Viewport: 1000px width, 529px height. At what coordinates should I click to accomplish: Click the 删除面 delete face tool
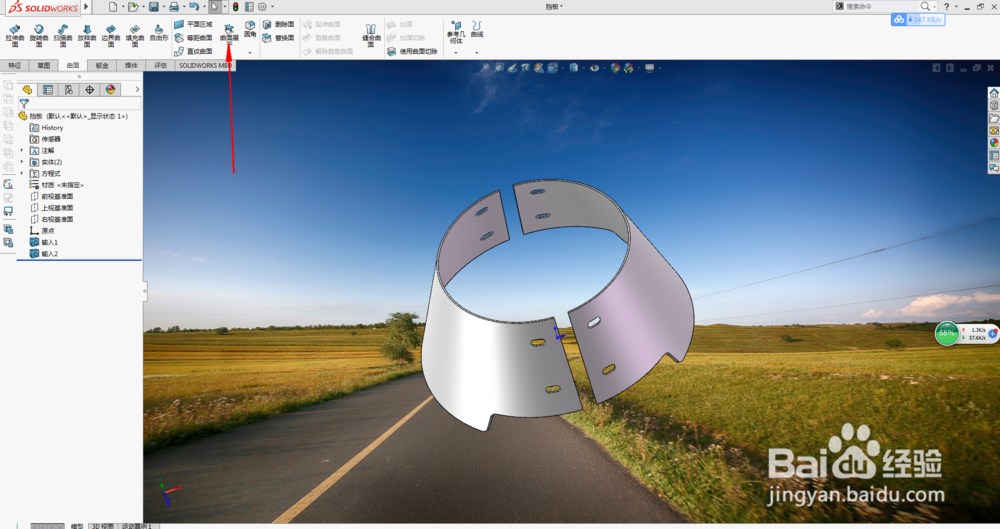[279, 24]
